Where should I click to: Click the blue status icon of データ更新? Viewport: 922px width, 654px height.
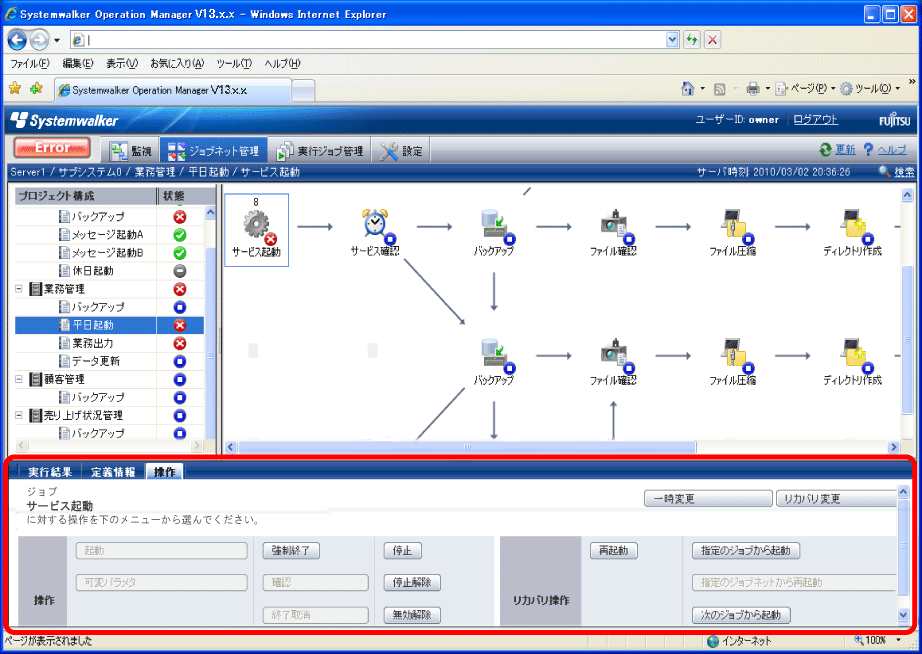[x=180, y=361]
